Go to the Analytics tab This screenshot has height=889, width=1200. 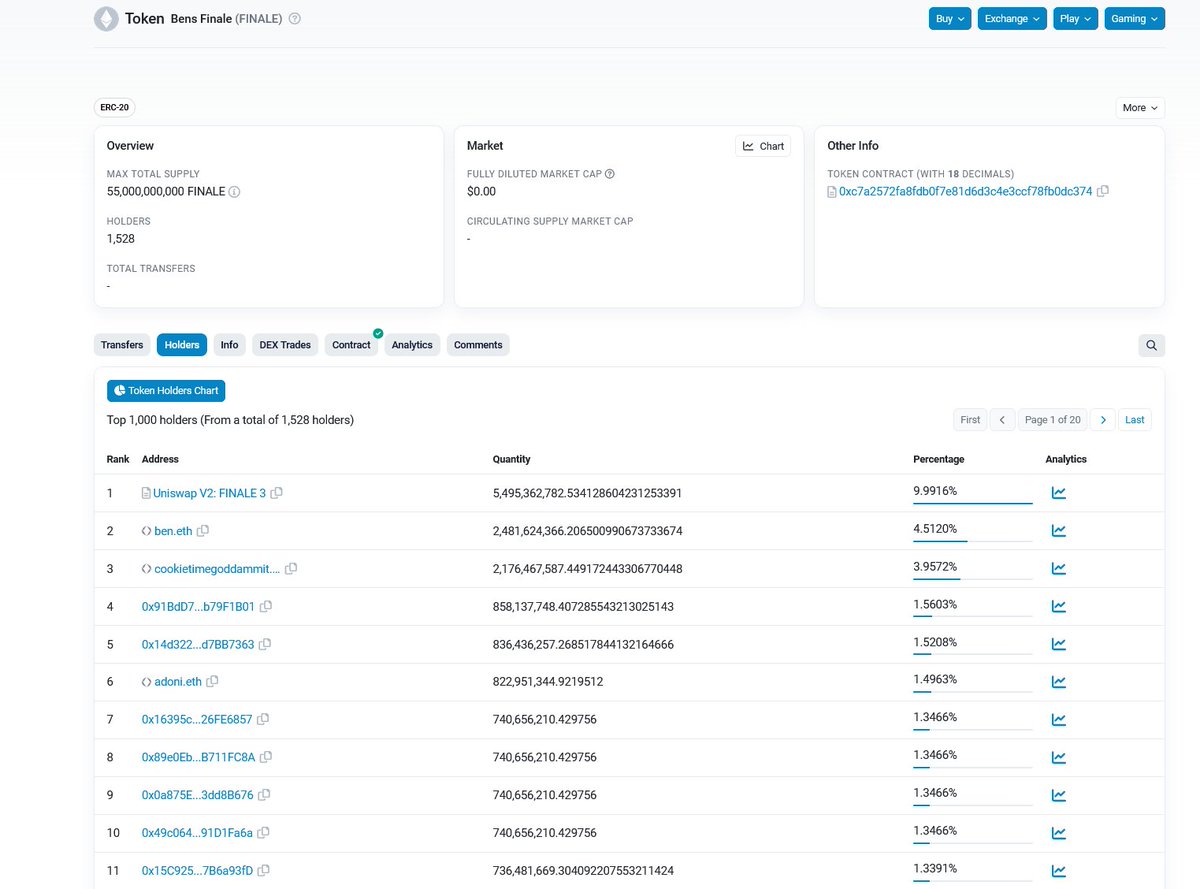pos(412,345)
